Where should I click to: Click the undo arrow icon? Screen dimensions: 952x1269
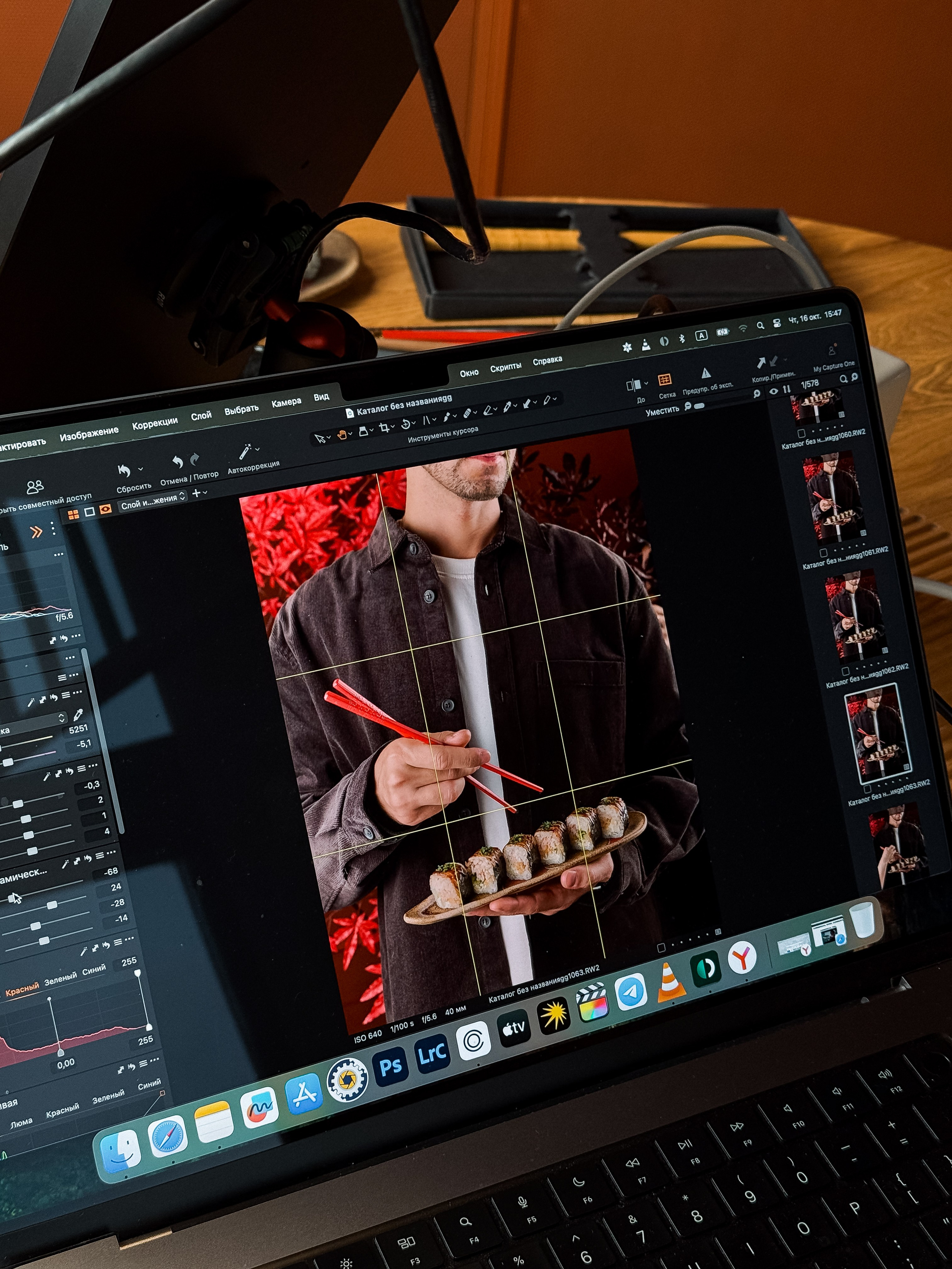pos(177,462)
